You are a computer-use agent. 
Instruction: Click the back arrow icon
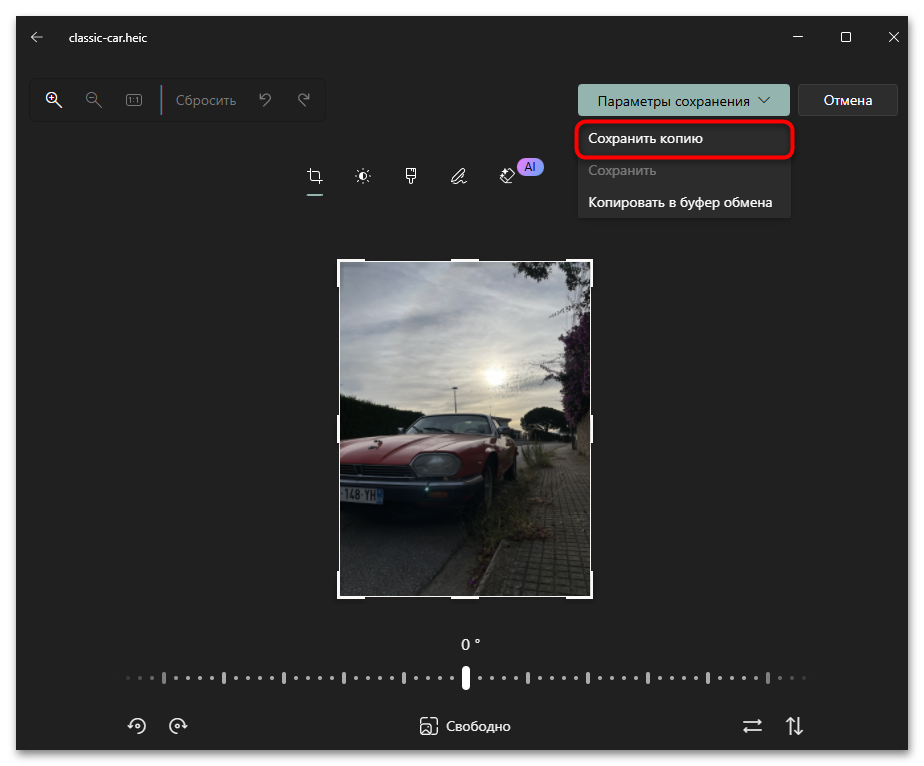pyautogui.click(x=37, y=37)
